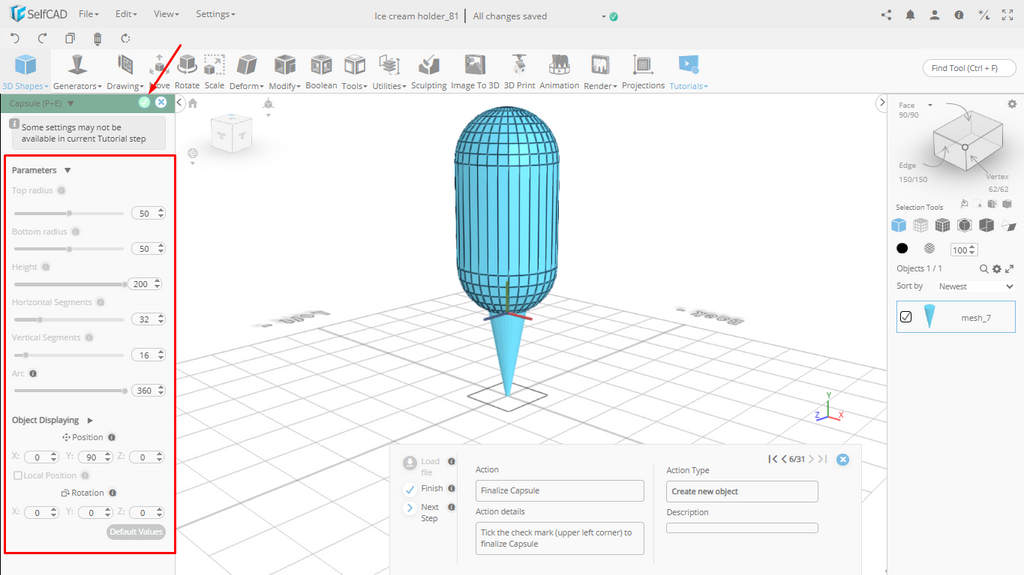Click the Delete trash icon
Screen dimensions: 1024x575
coord(97,39)
